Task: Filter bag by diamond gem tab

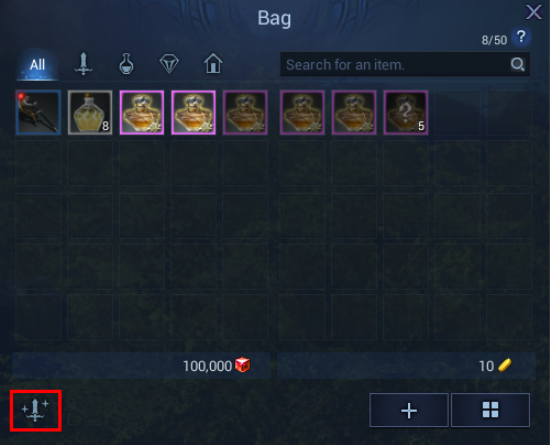Action: tap(169, 64)
